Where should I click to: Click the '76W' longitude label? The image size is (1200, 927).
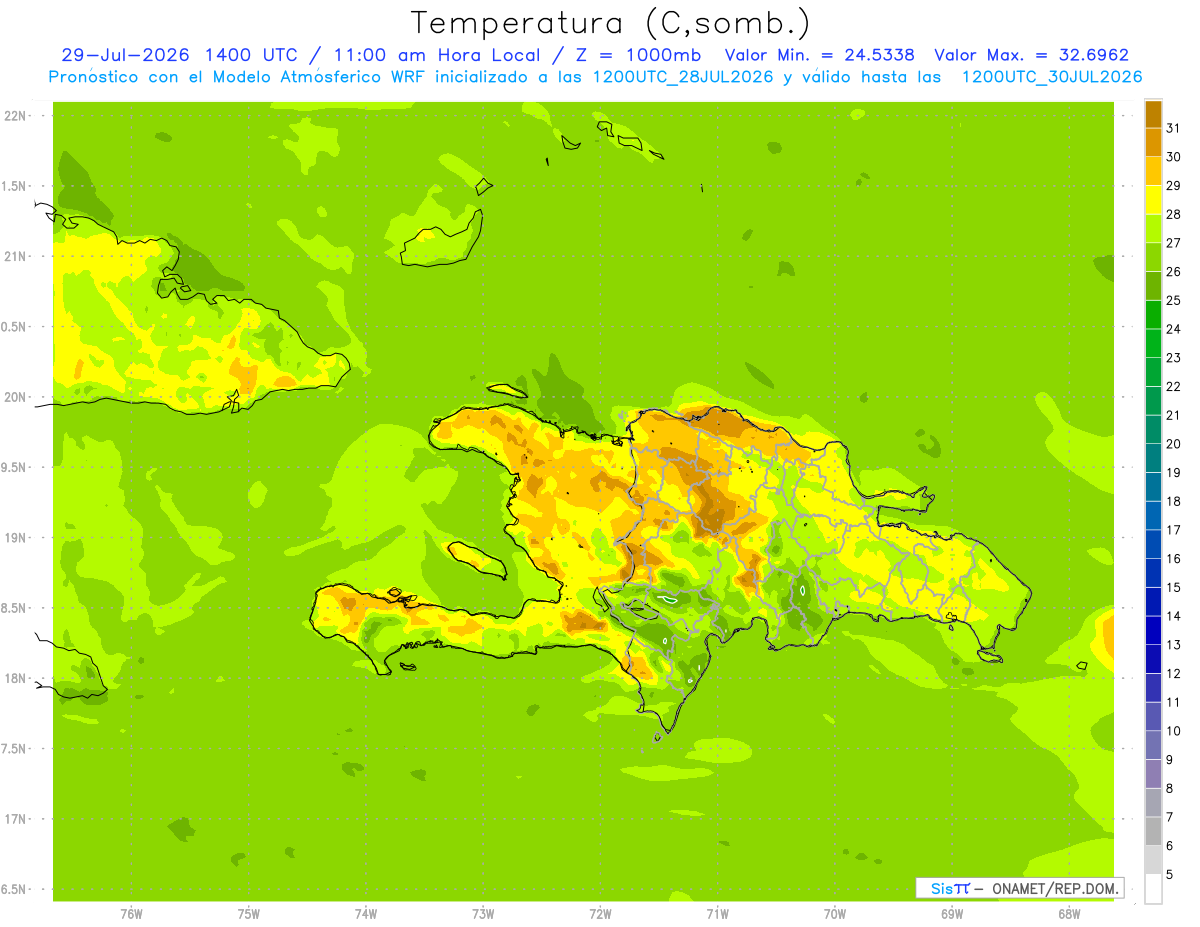click(131, 914)
